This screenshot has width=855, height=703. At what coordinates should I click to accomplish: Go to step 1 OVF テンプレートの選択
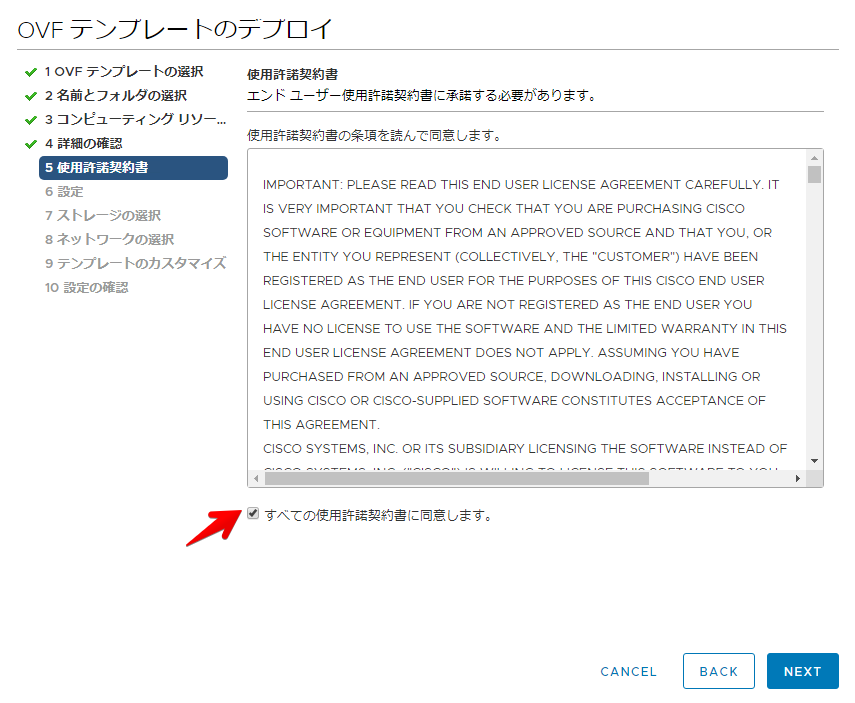(x=124, y=71)
